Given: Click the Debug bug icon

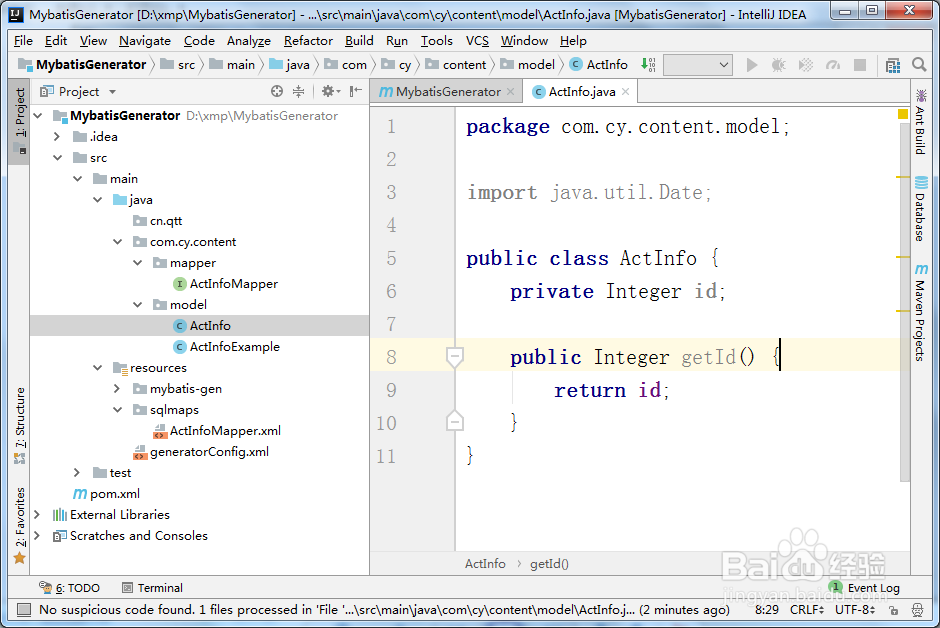Looking at the screenshot, I should [778, 65].
